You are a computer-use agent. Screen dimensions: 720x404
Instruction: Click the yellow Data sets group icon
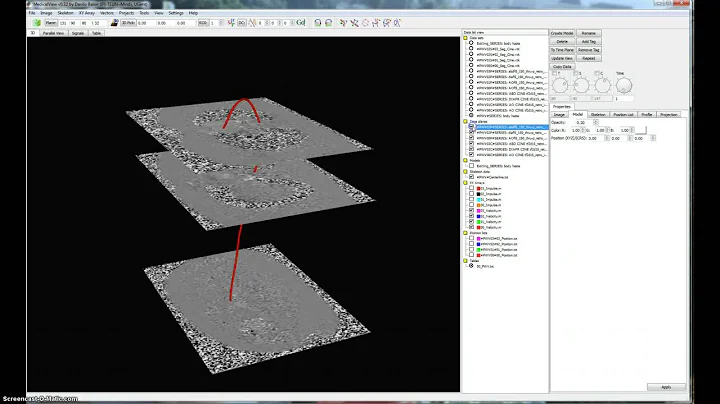pyautogui.click(x=465, y=38)
